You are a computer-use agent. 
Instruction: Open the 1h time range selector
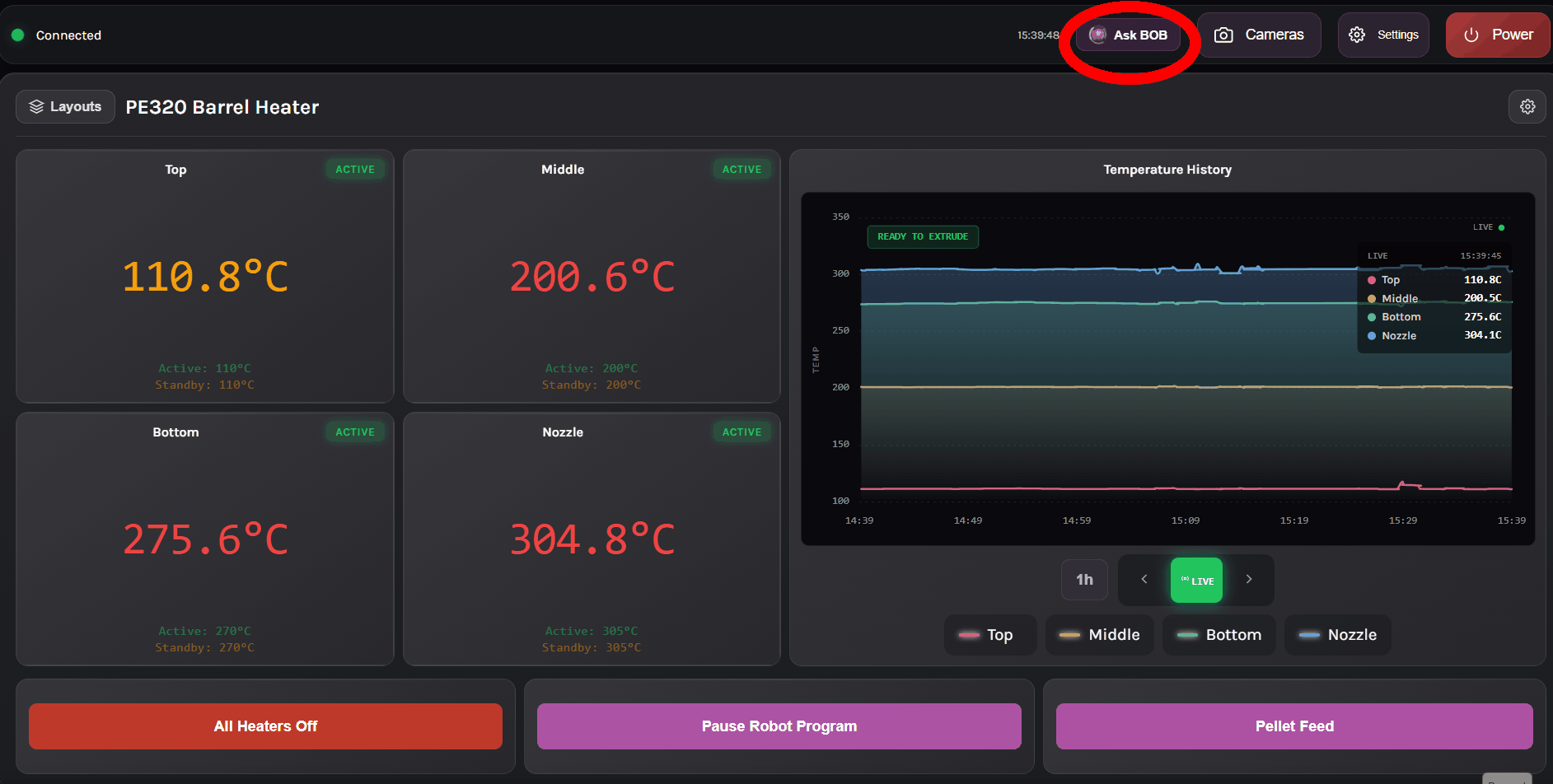tap(1084, 580)
